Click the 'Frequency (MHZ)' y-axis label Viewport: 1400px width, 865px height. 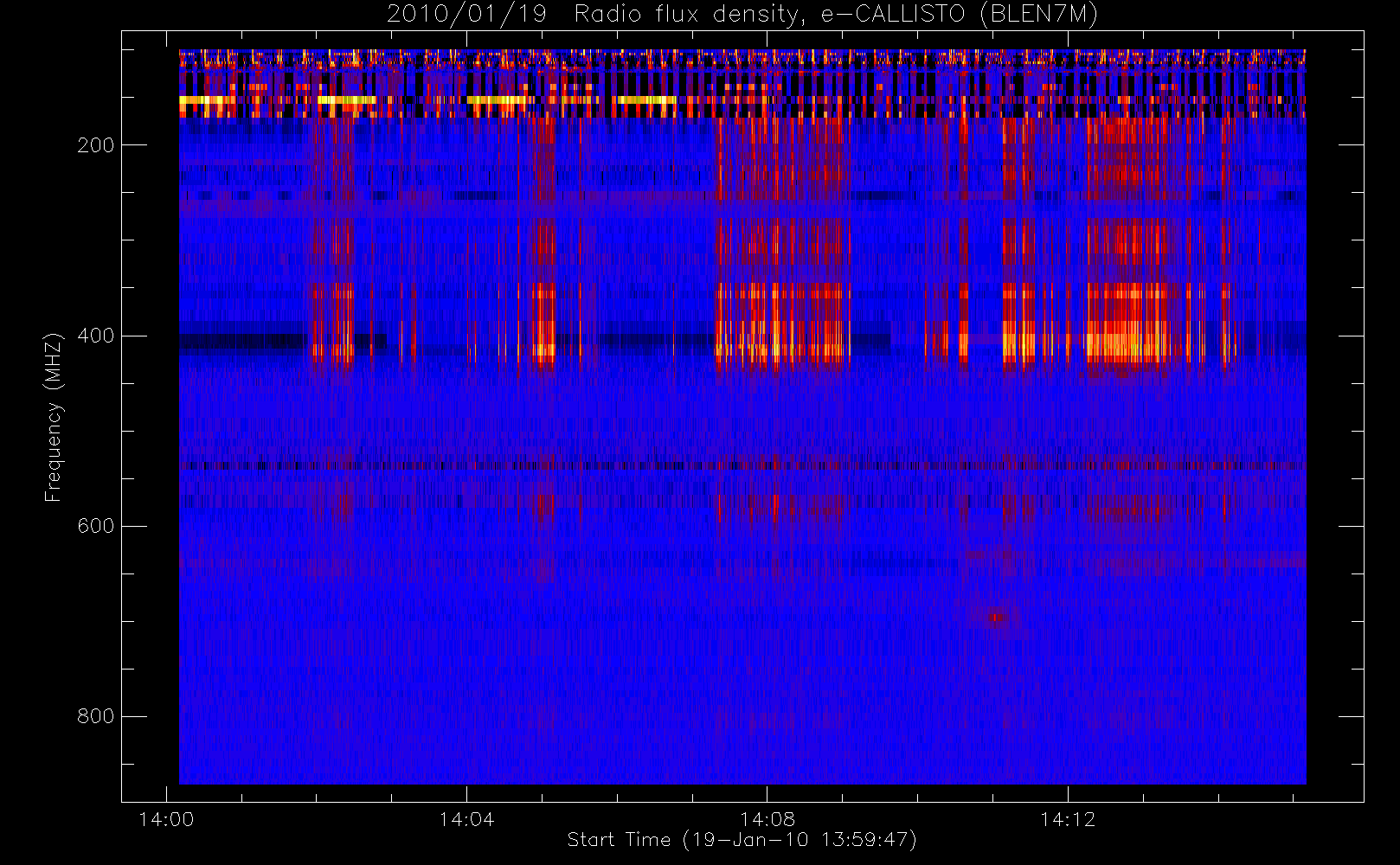coord(54,417)
